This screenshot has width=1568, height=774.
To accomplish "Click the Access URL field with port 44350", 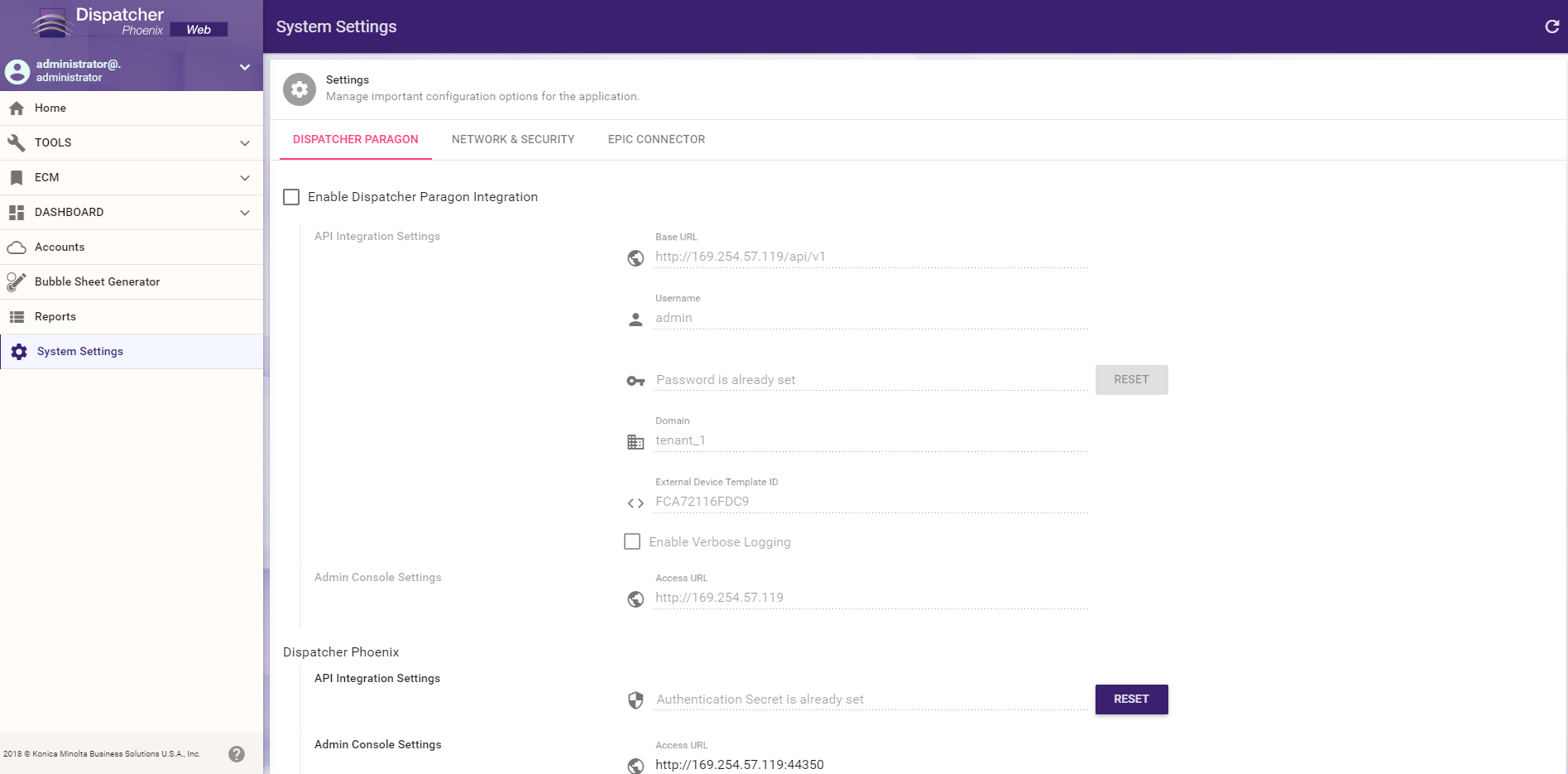I will 870,765.
